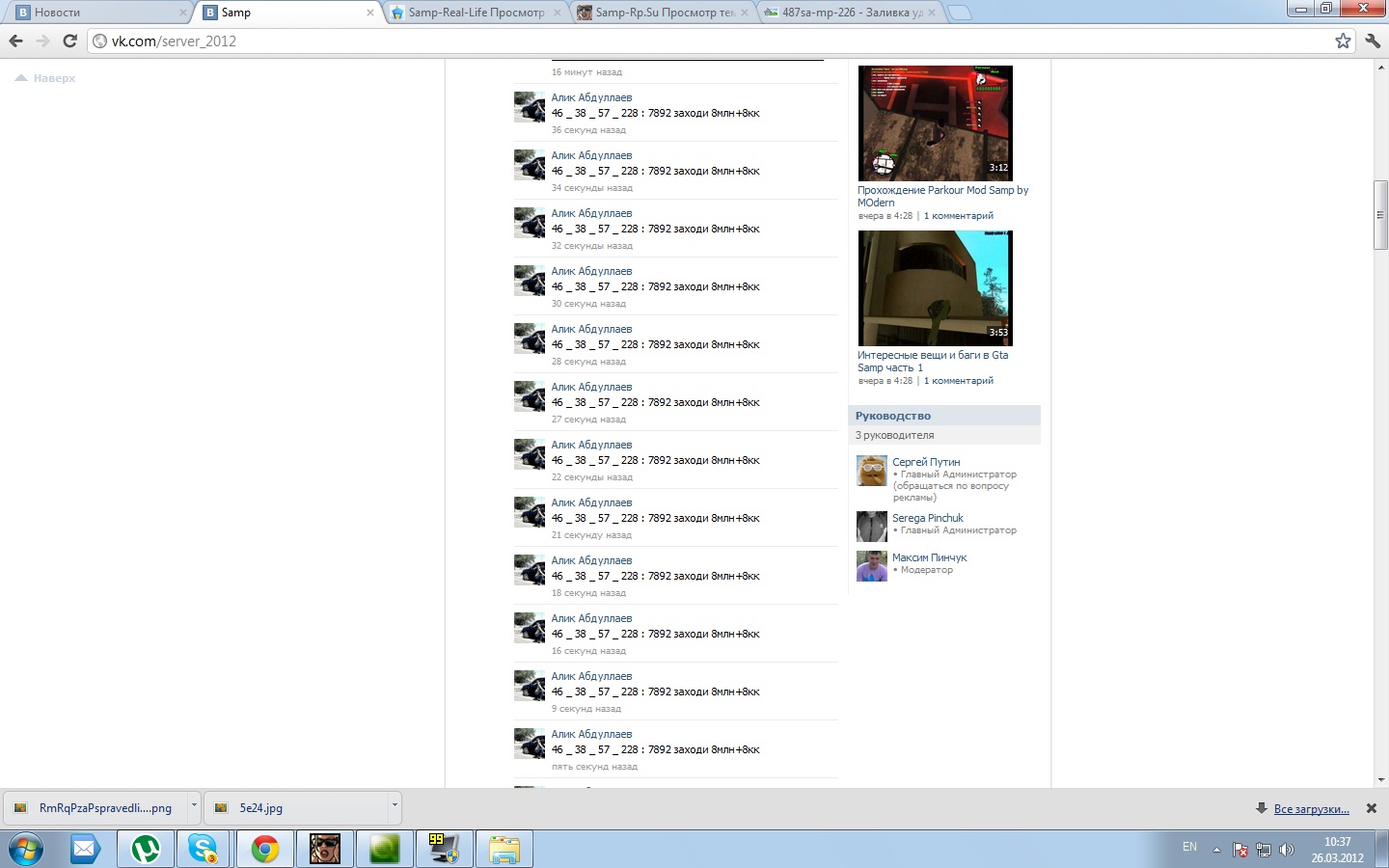Click the 16 минут назад timestamp
Screen dimensions: 1389x868
click(x=586, y=72)
